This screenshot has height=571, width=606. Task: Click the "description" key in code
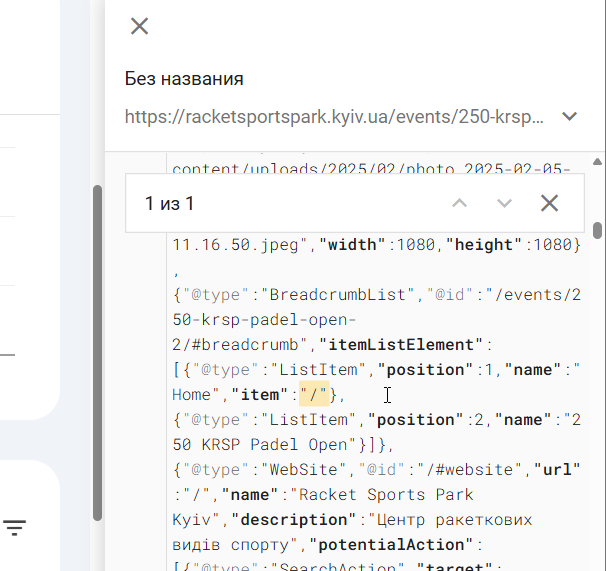(294, 520)
